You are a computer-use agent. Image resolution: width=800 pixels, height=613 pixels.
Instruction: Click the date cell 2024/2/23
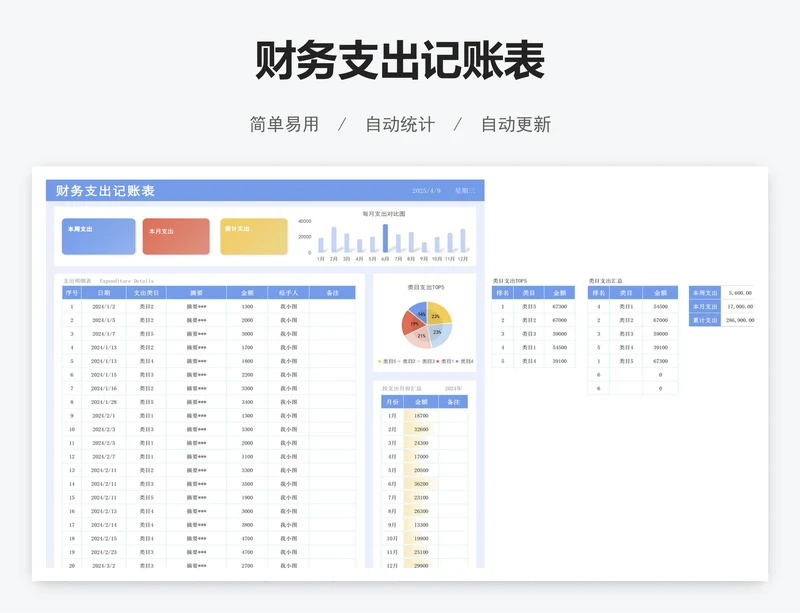pos(104,552)
